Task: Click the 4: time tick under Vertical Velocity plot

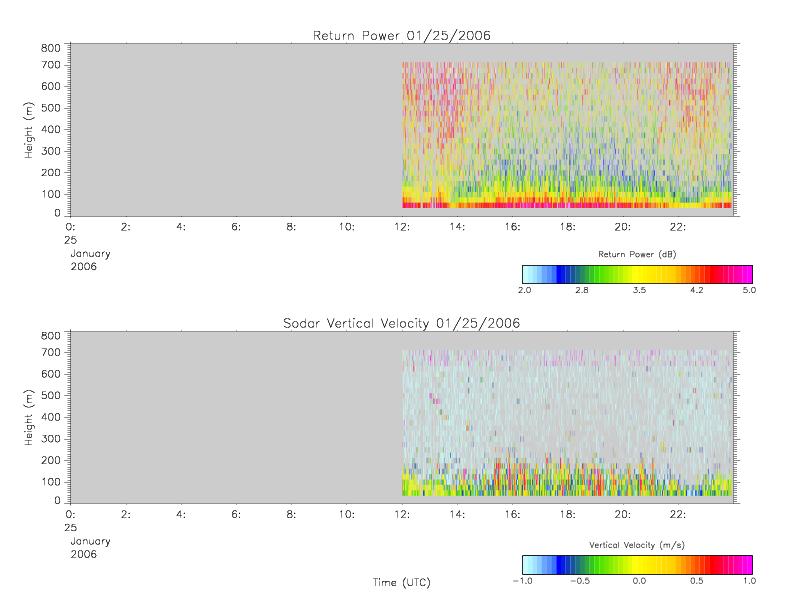Action: coord(181,515)
